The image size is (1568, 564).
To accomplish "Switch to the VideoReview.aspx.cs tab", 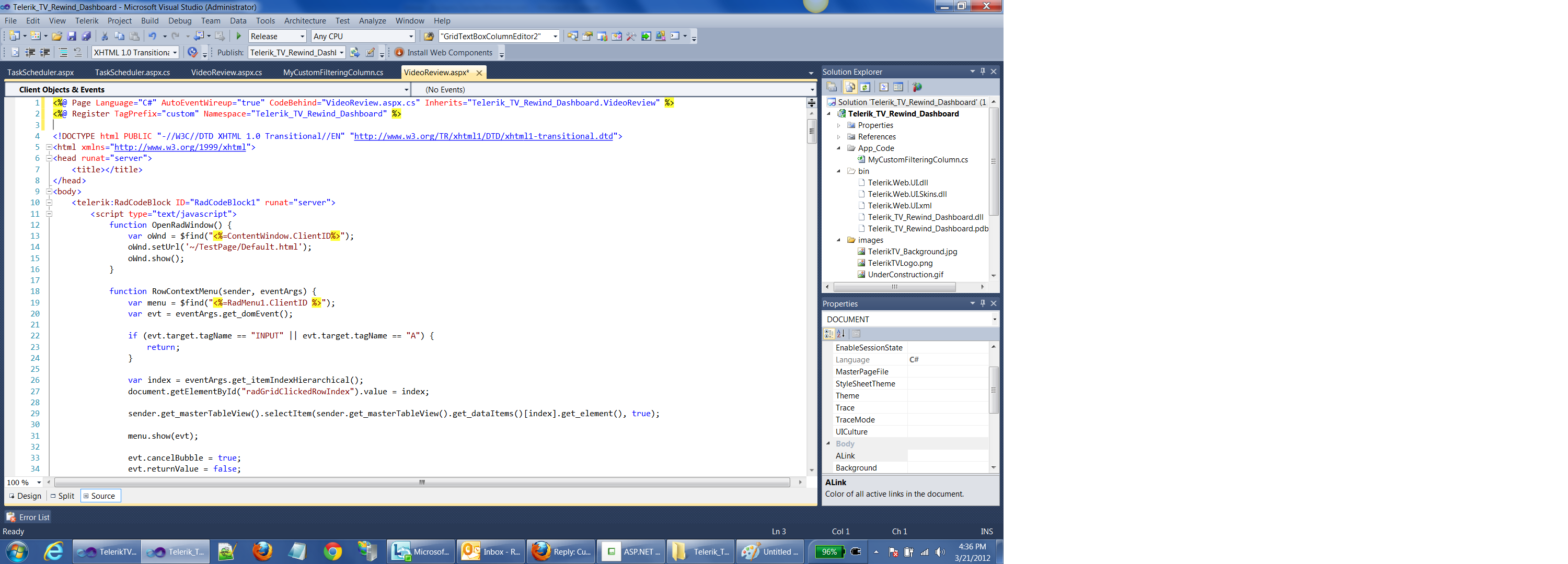I will pyautogui.click(x=226, y=73).
